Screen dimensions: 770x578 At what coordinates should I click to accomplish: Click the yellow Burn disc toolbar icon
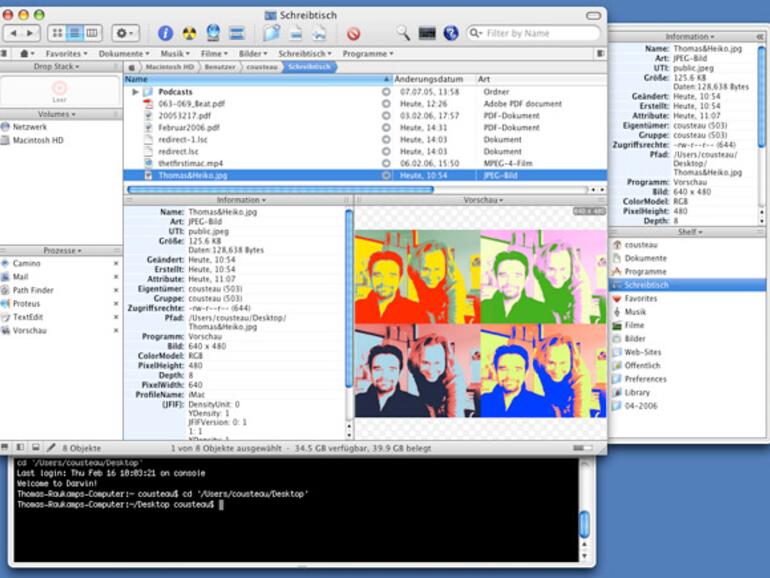(x=190, y=33)
